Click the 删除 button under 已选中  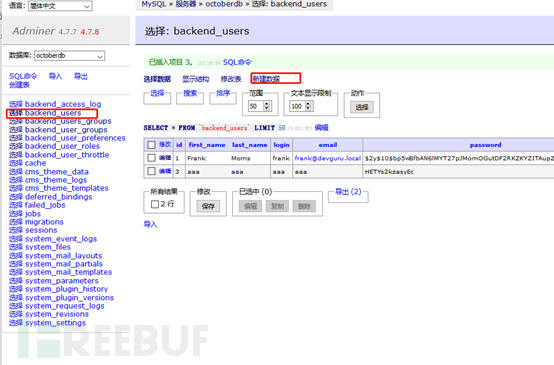[x=304, y=206]
